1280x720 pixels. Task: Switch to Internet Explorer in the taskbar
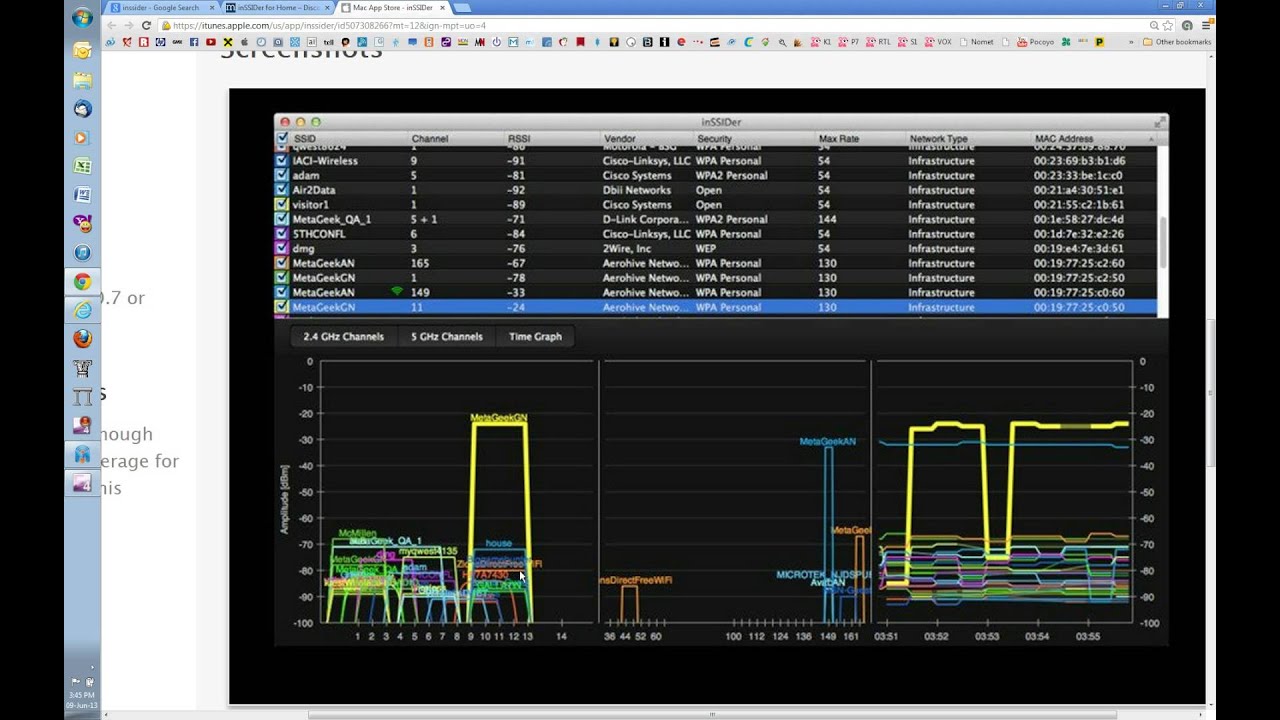82,310
